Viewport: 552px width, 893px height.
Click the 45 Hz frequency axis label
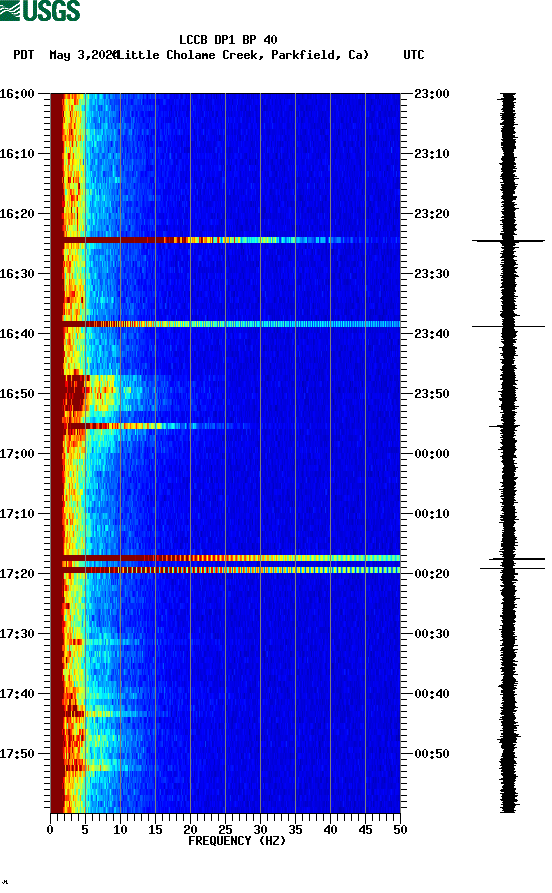pos(365,830)
